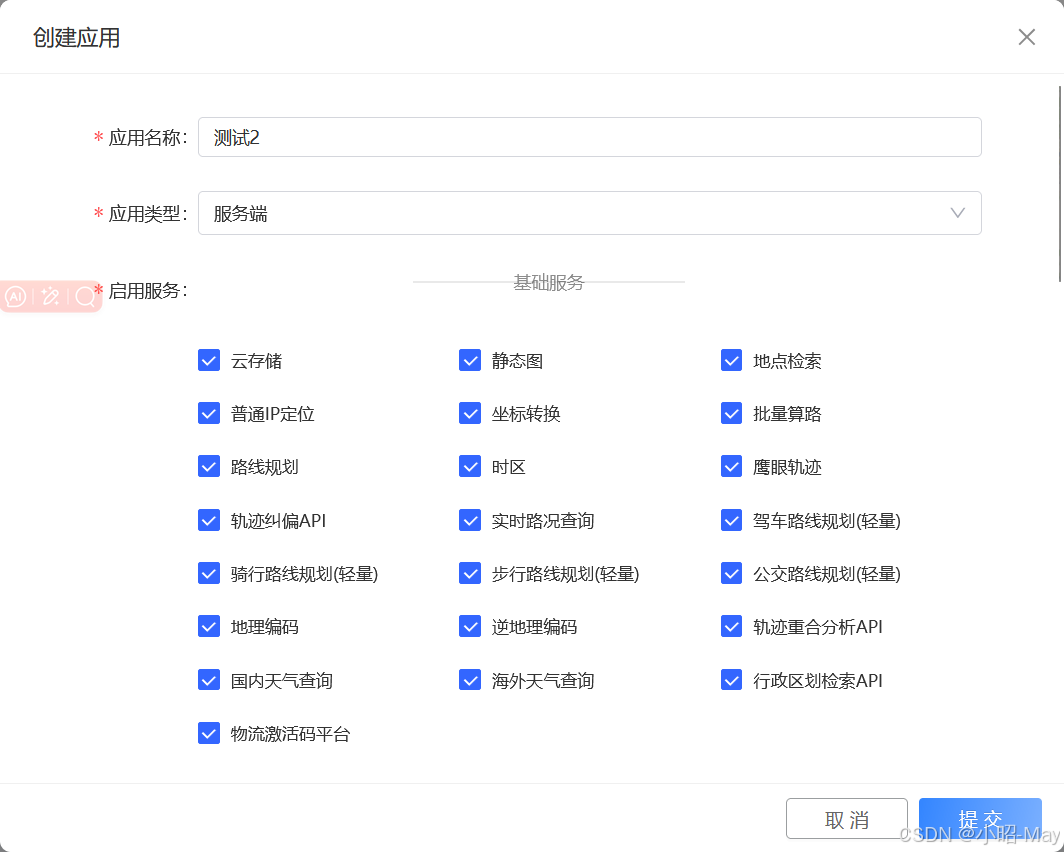Uncheck 骑行路线规划(轻量) checkbox
Image resolution: width=1064 pixels, height=852 pixels.
click(x=209, y=573)
